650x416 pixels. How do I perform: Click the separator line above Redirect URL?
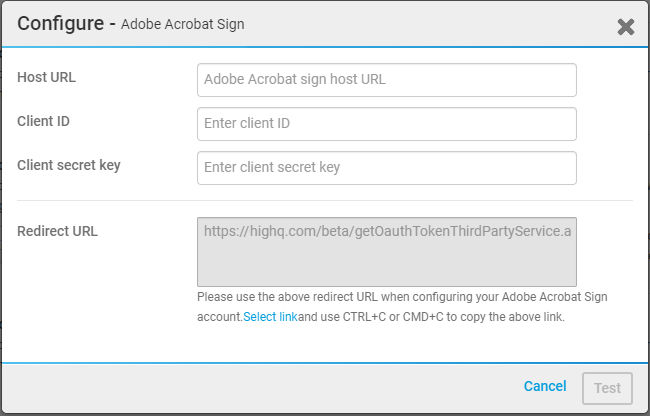pos(325,201)
